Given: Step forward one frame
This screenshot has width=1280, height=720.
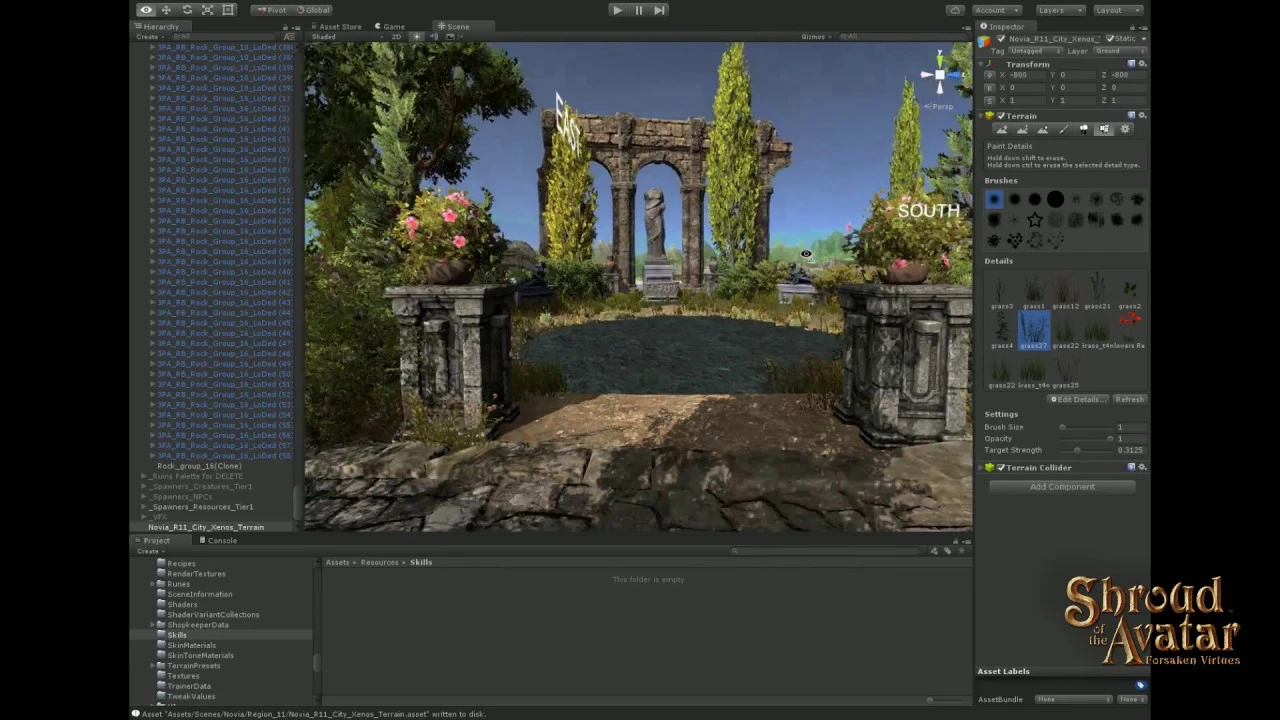Looking at the screenshot, I should click(x=659, y=10).
